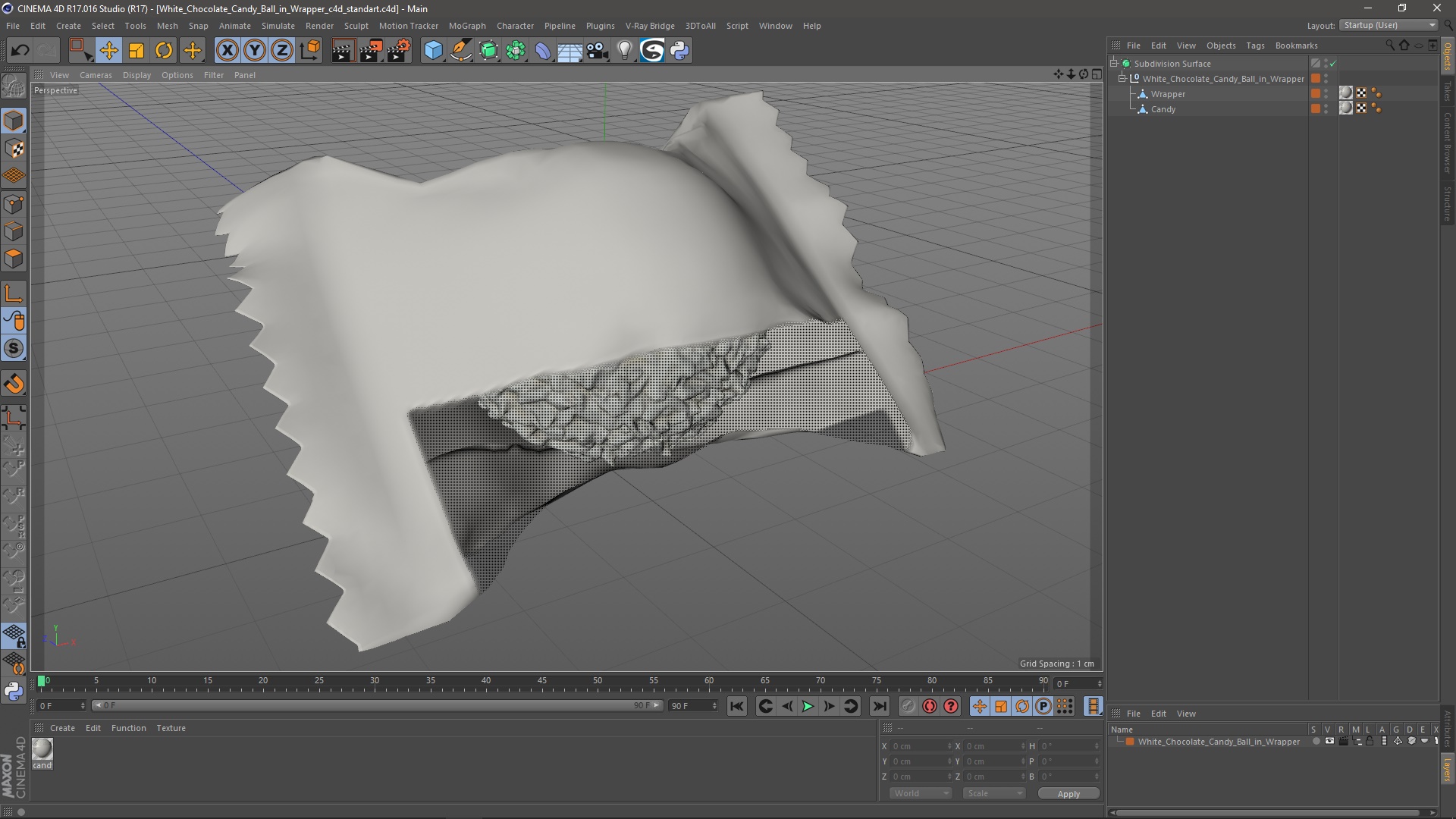1456x819 pixels.
Task: Select the Rotate tool icon
Action: [164, 51]
